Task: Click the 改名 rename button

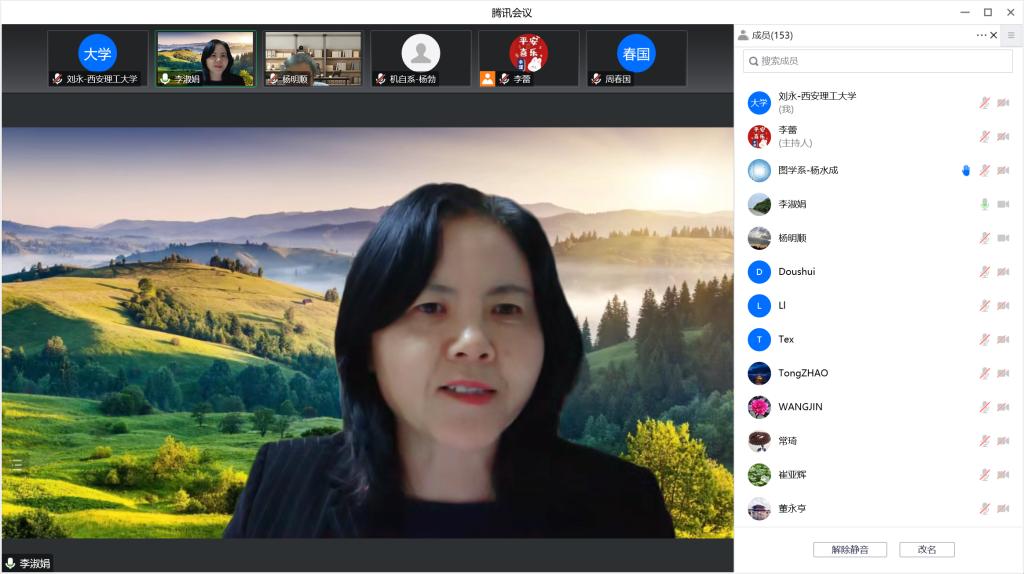Action: [x=926, y=549]
